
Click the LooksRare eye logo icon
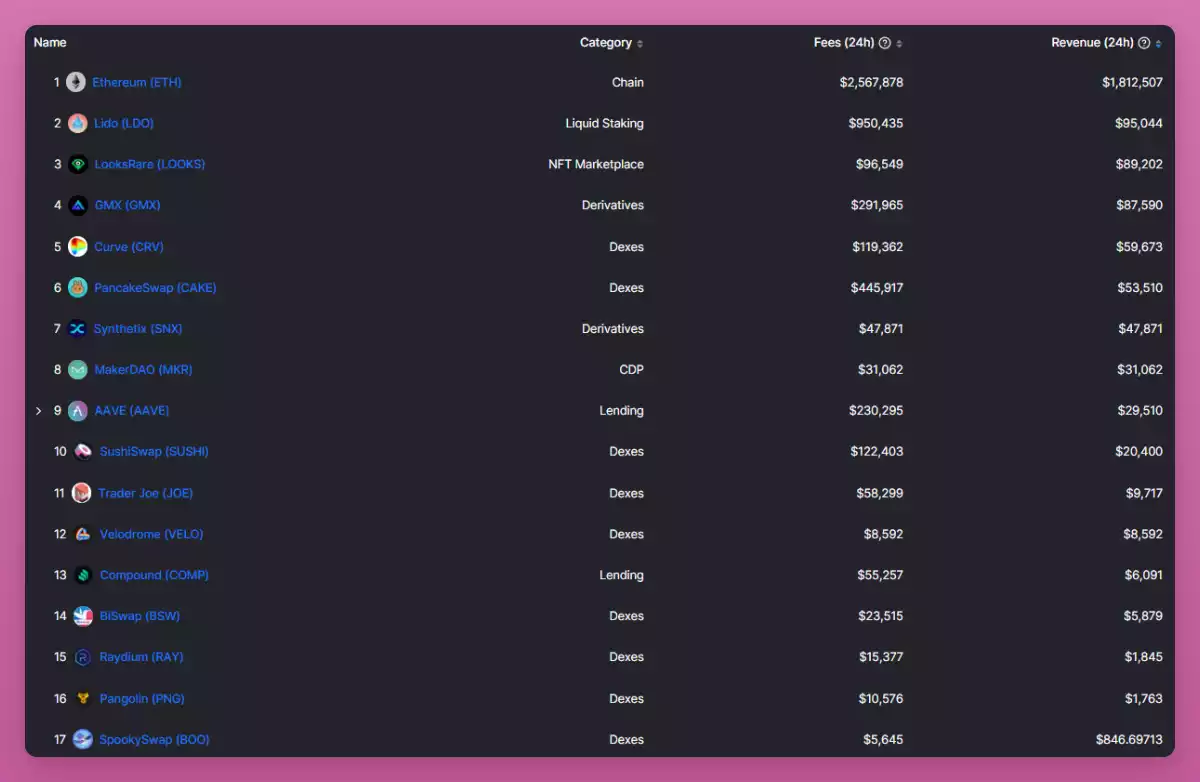click(x=78, y=165)
